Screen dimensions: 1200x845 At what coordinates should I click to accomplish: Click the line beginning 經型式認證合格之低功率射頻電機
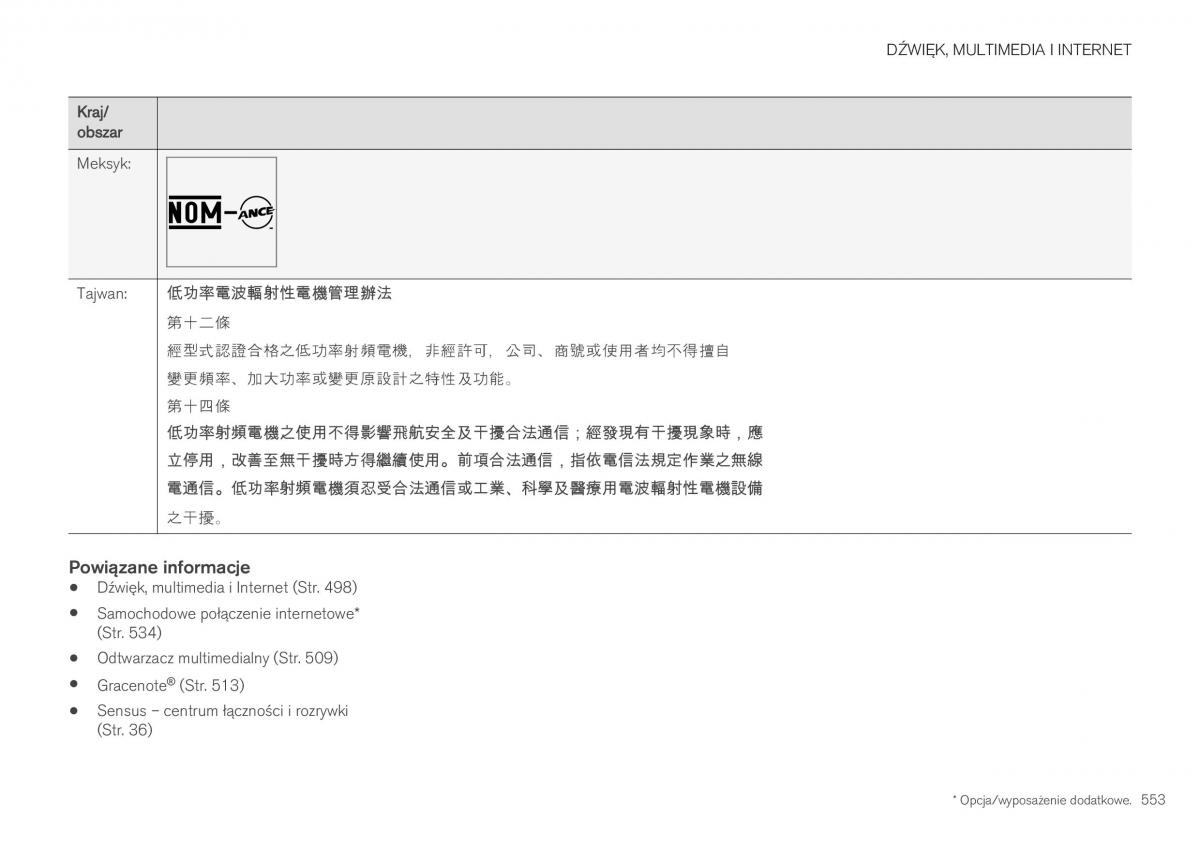pyautogui.click(x=448, y=351)
